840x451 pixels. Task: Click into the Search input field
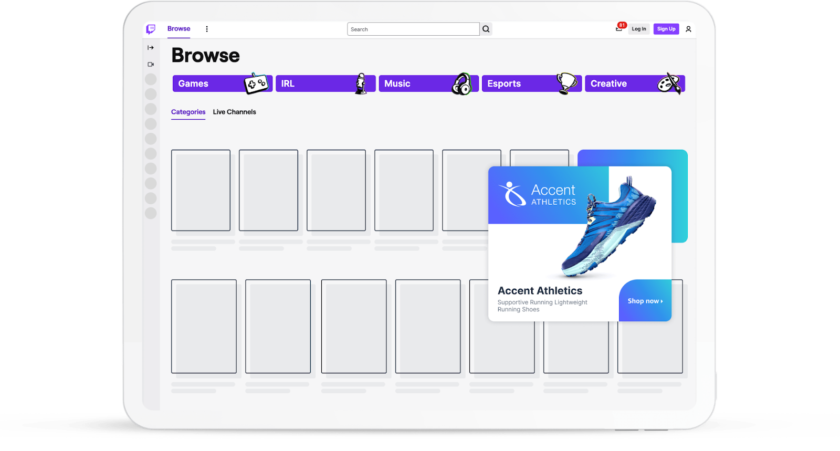click(x=413, y=29)
